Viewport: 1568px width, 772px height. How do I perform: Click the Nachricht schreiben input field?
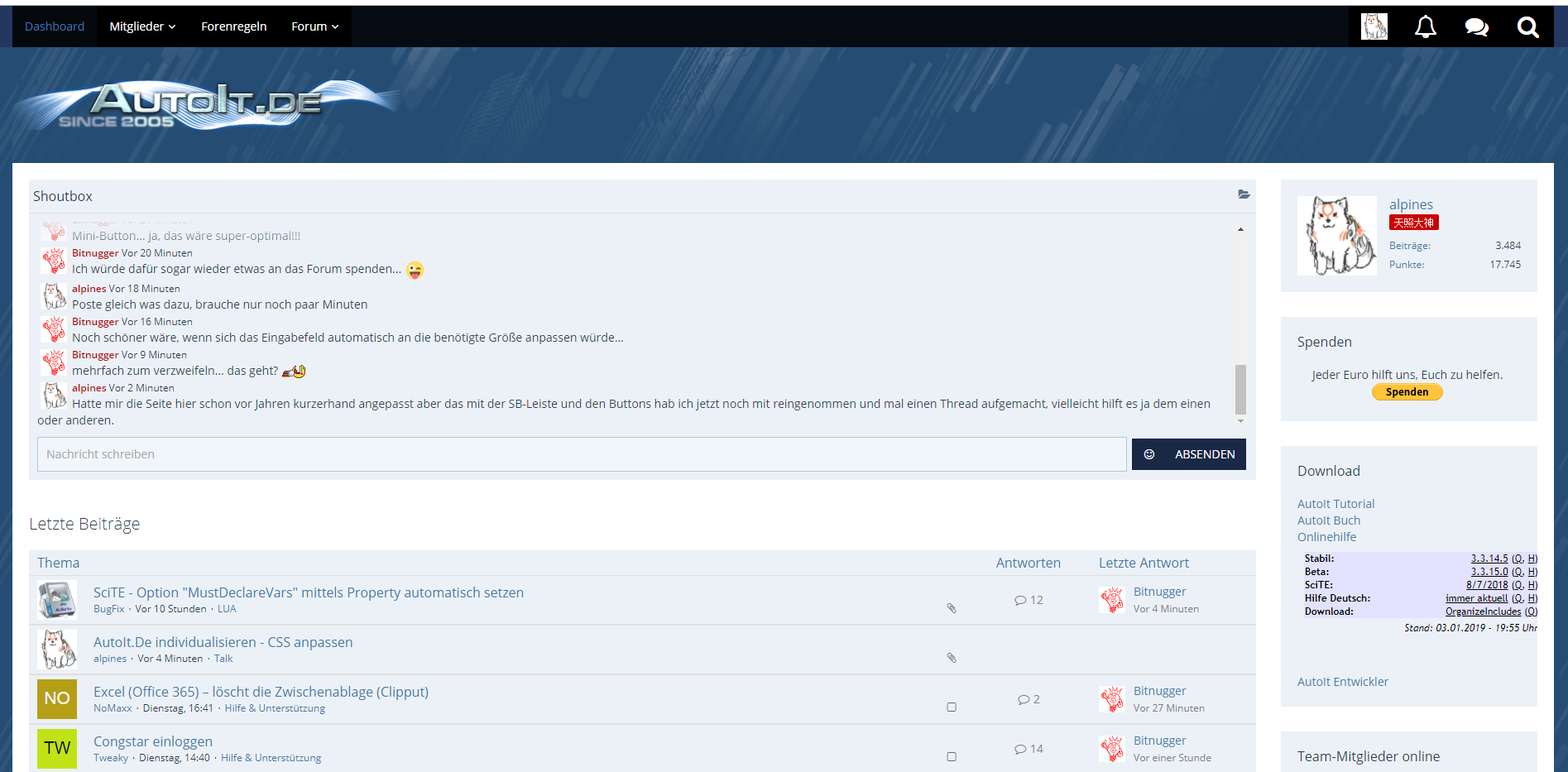[581, 454]
